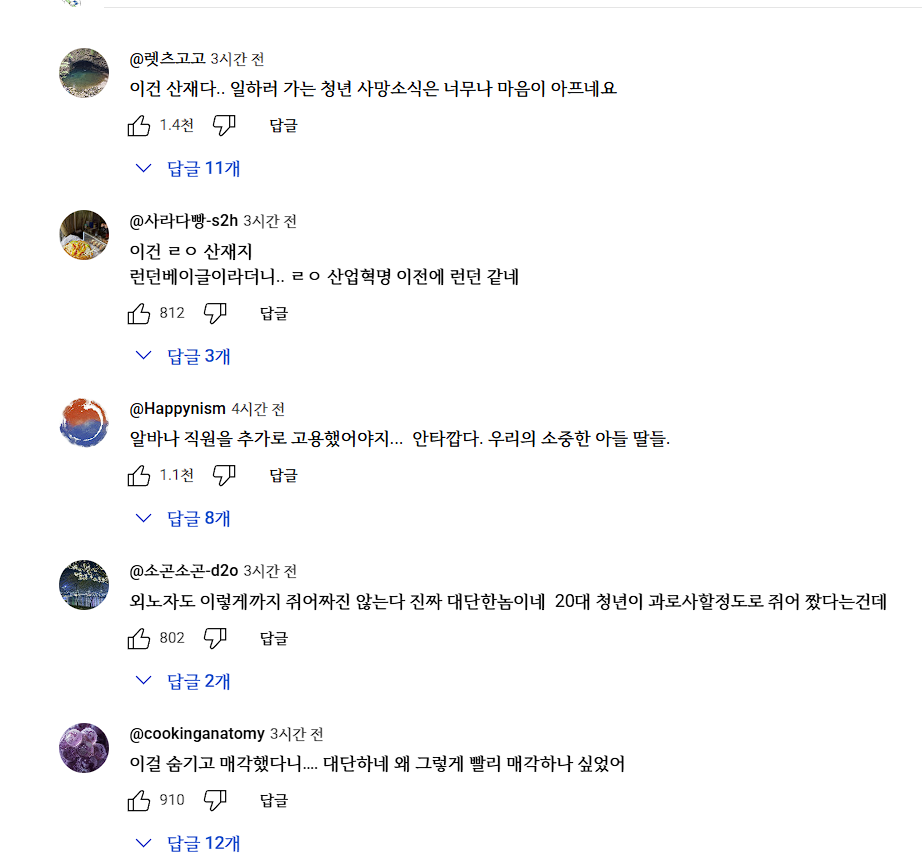Like the @Happynism comment
Viewport: 922px width, 856px height.
(139, 476)
